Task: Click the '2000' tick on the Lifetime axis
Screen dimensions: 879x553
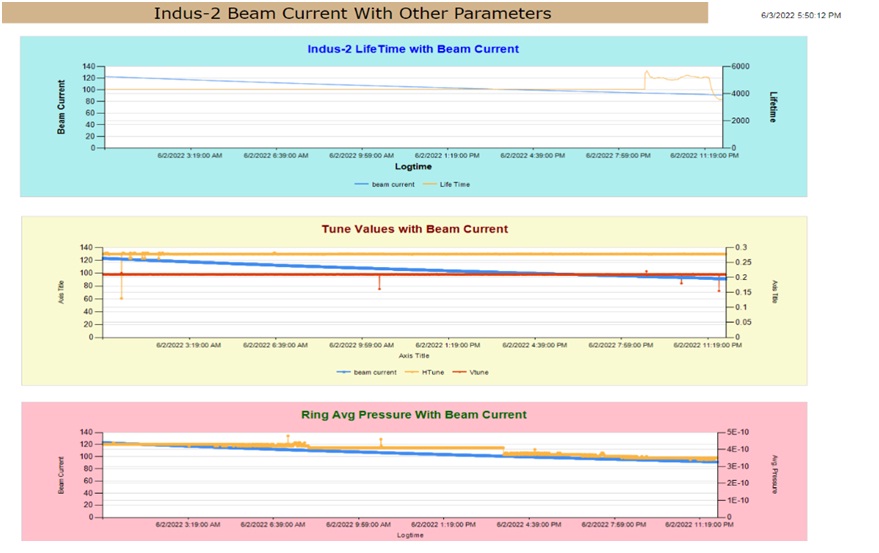Action: click(741, 121)
